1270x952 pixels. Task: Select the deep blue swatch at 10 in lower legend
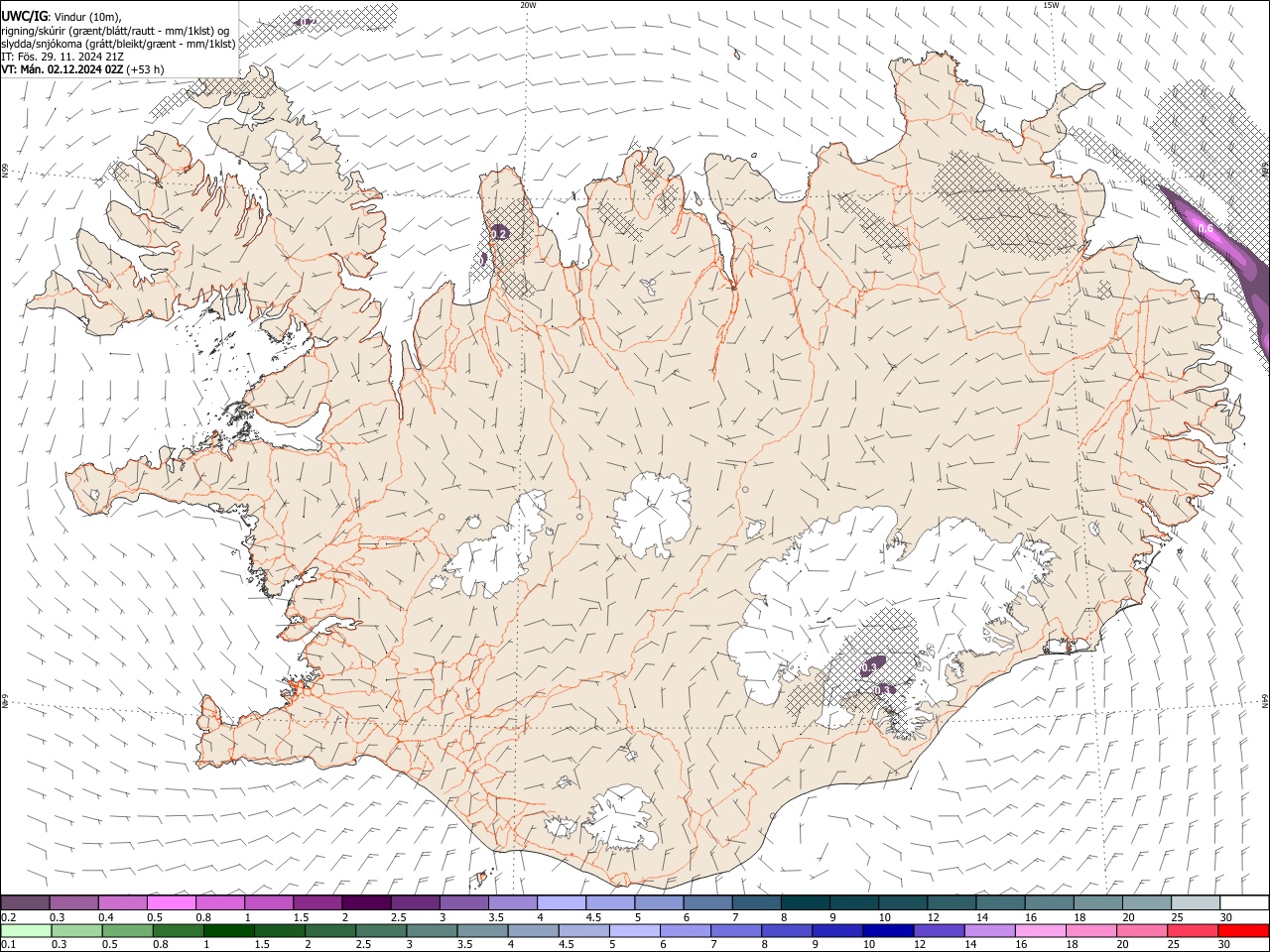coord(887,930)
